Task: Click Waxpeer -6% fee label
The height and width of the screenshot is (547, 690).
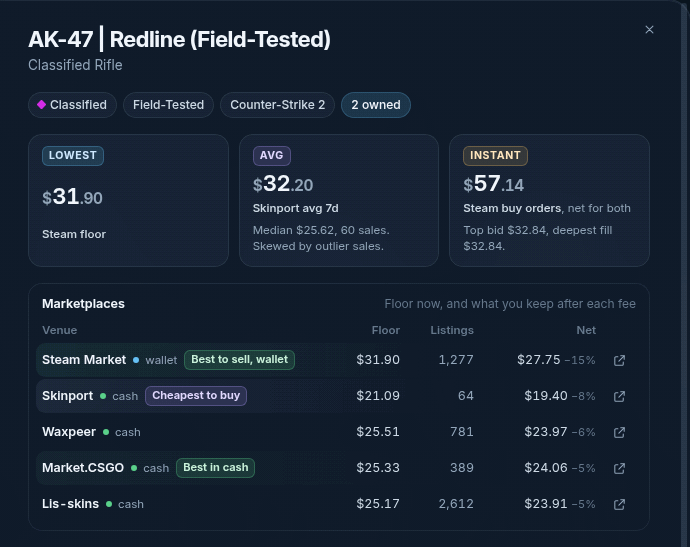Action: point(584,433)
